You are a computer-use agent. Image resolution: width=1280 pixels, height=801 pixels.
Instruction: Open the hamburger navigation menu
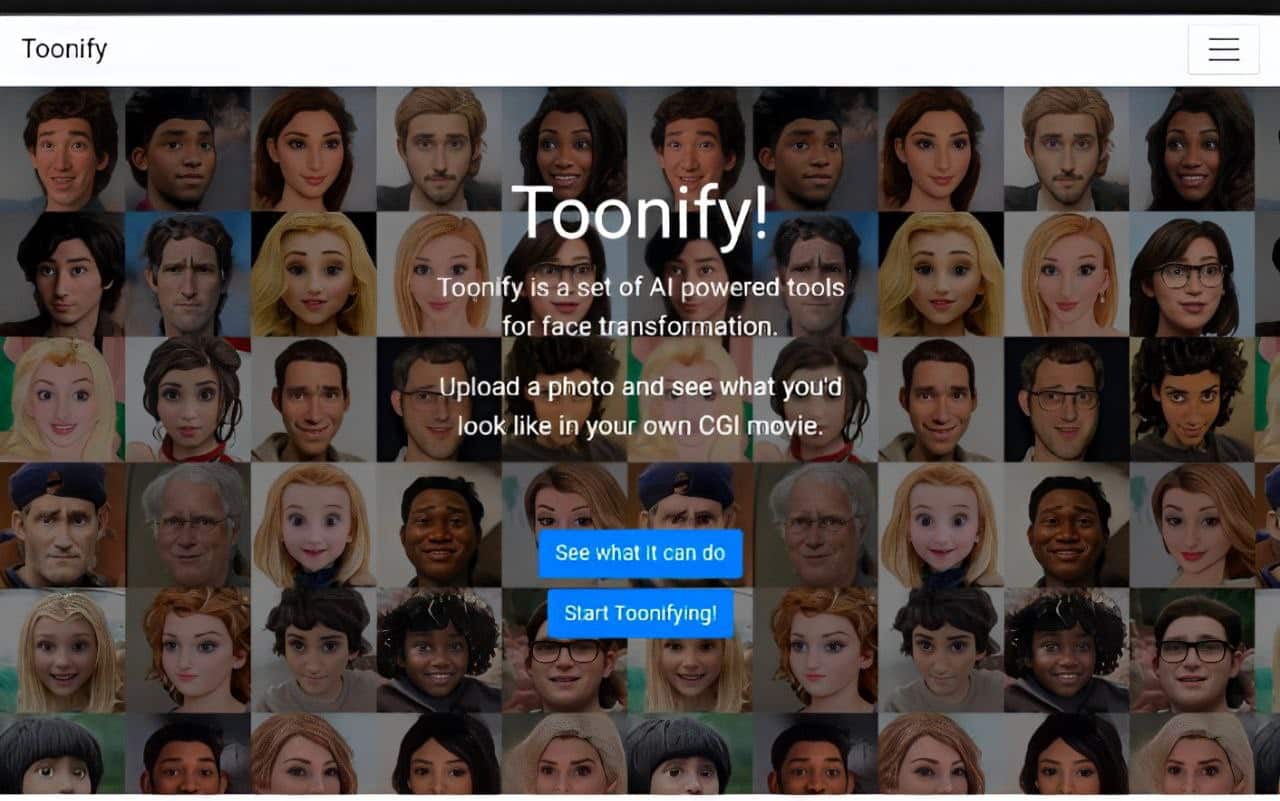pos(1223,49)
